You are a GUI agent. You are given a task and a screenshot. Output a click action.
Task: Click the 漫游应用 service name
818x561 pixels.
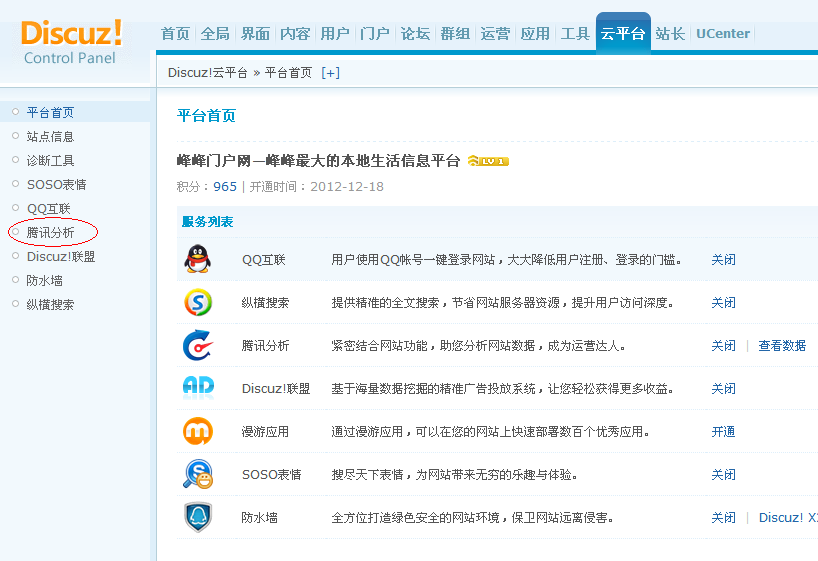click(265, 432)
